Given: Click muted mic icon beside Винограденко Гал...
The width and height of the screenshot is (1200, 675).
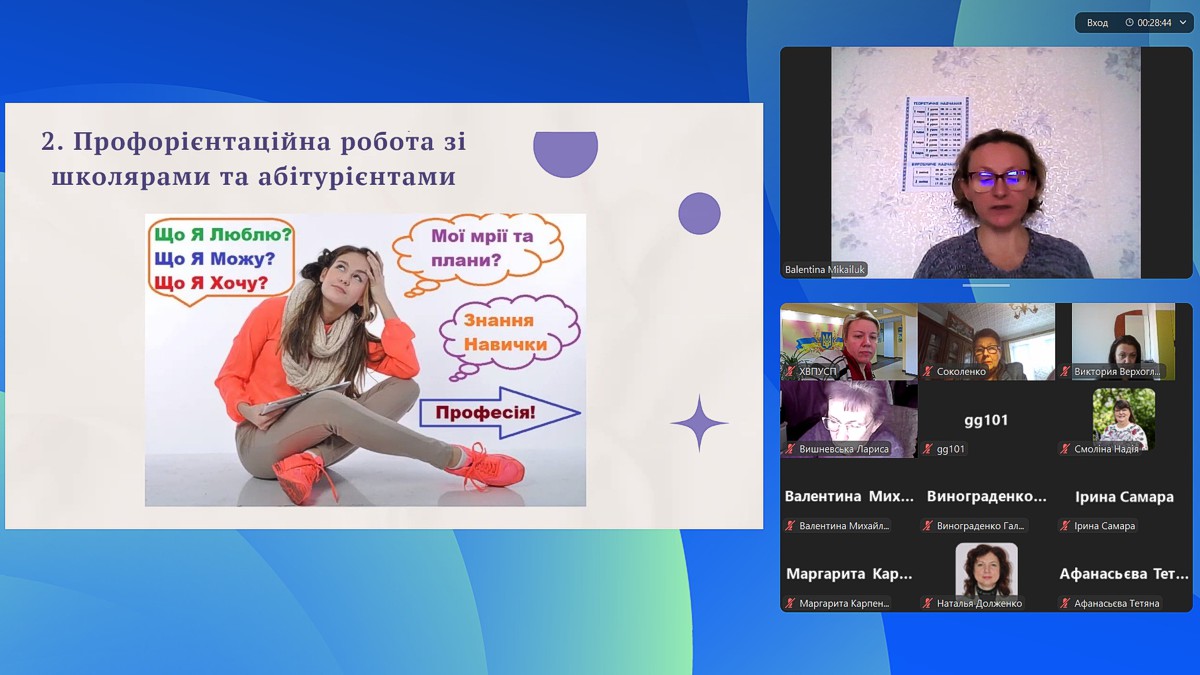Looking at the screenshot, I should [x=928, y=526].
